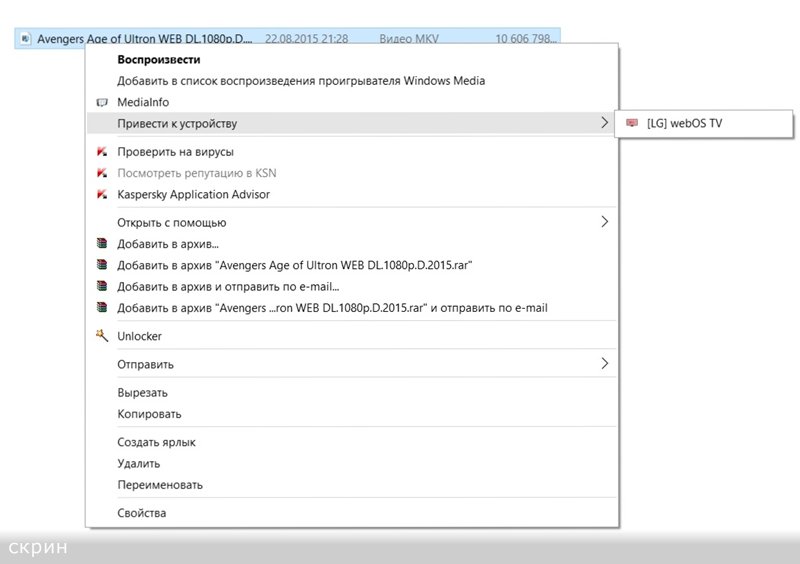Click the Kaspersky icon next to Kaspersky Application Advisor
Viewport: 800px width, 564px height.
click(101, 194)
